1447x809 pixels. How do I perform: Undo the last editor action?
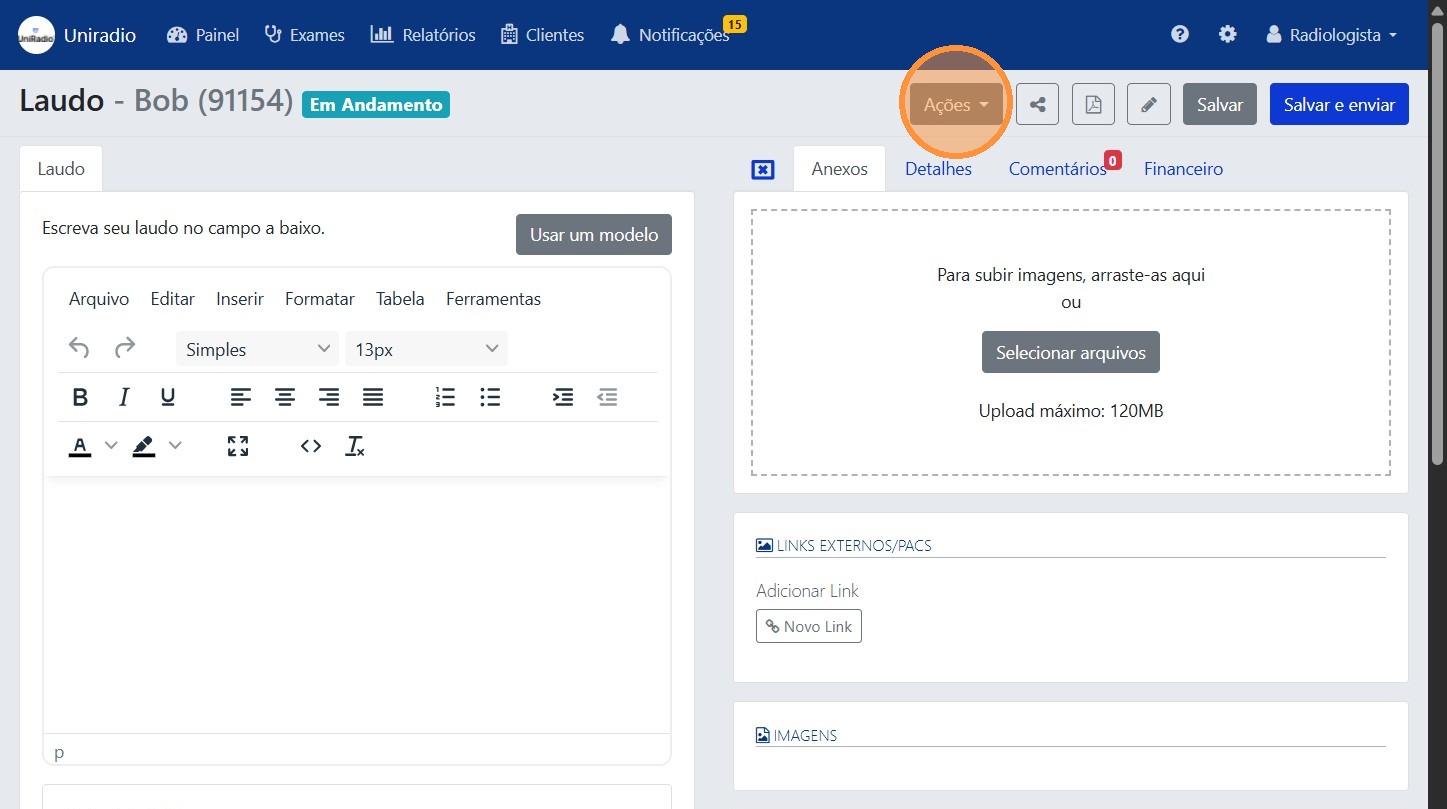tap(79, 347)
